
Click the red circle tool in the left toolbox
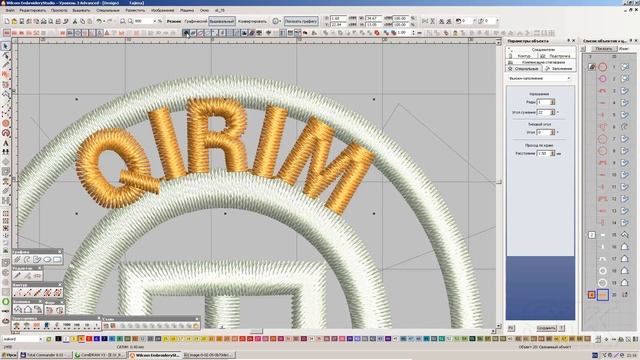coord(6,123)
